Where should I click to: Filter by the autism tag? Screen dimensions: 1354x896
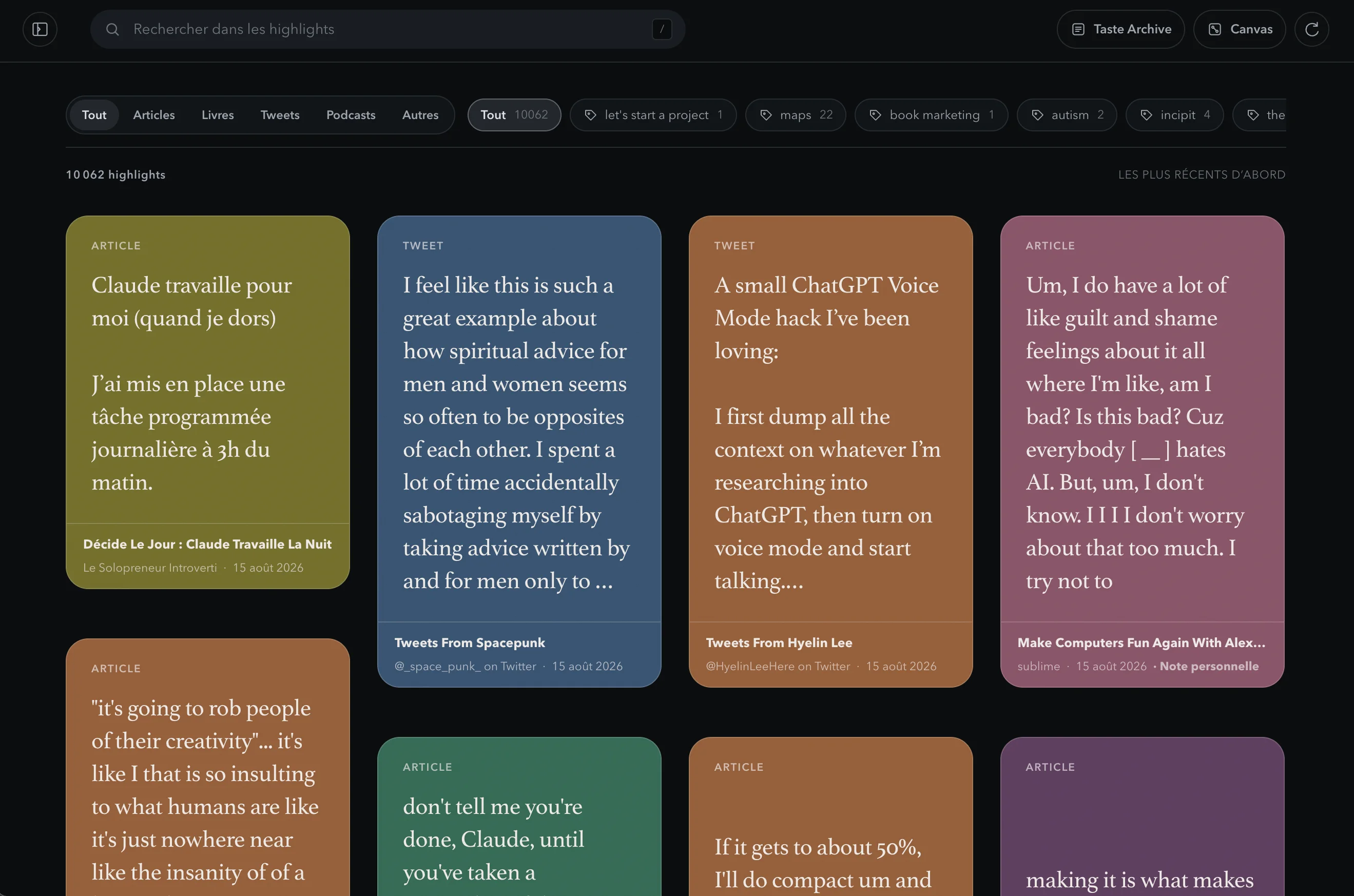click(x=1067, y=115)
